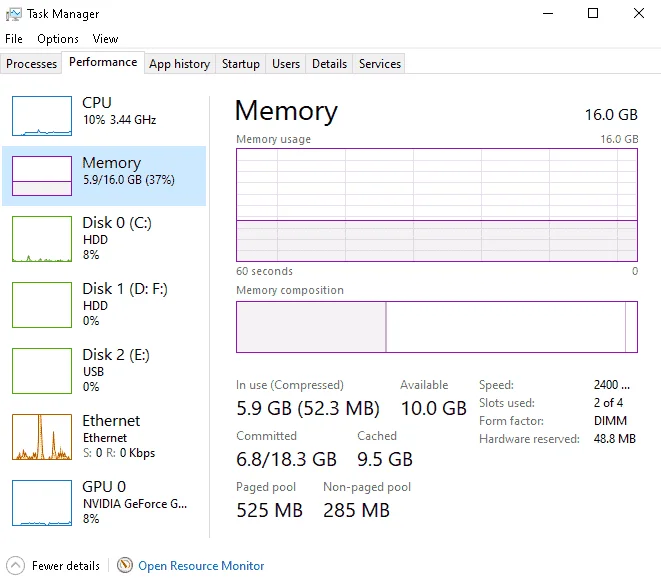The width and height of the screenshot is (661, 585).
Task: Click the Fewer details label
Action: [x=66, y=566]
